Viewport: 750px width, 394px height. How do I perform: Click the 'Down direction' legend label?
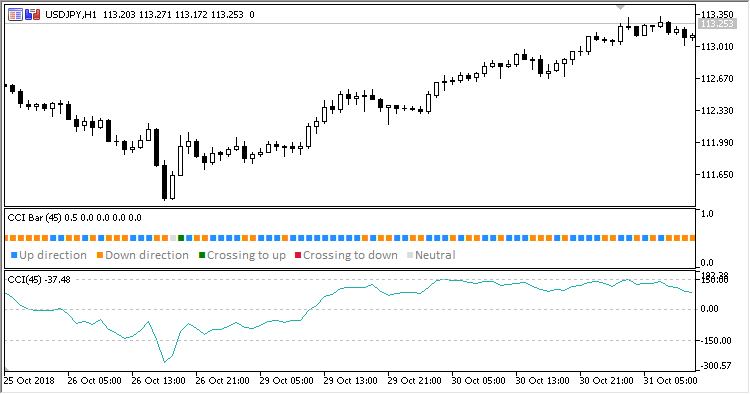pos(147,255)
